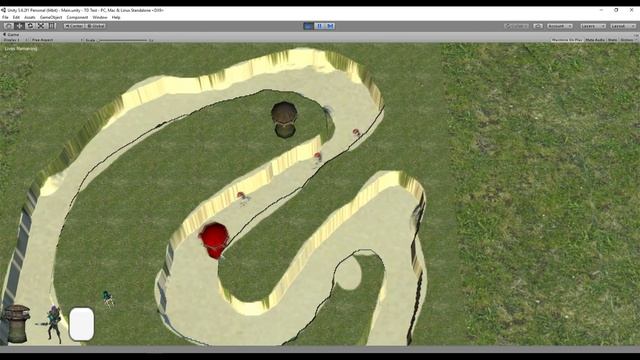Click the Unity logo in the title bar
This screenshot has width=640, height=360.
click(3, 10)
